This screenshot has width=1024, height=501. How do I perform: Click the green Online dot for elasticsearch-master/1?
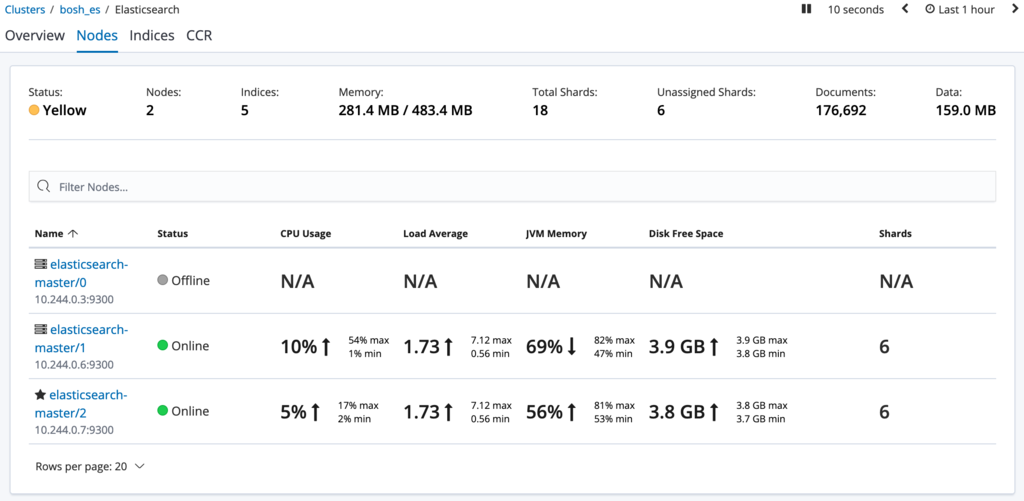pos(163,346)
